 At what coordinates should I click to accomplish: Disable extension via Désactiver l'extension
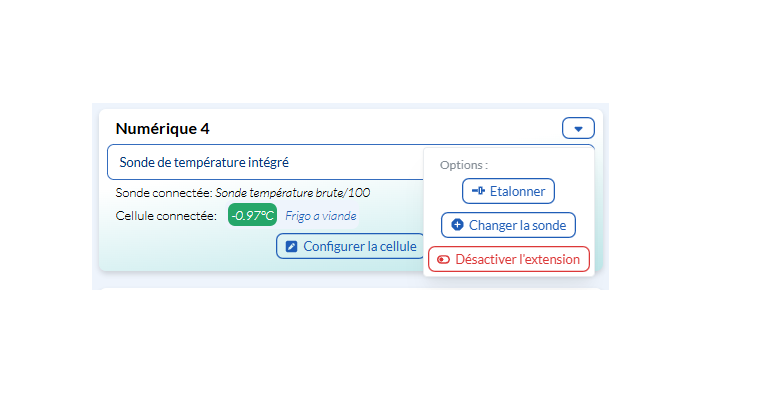508,259
